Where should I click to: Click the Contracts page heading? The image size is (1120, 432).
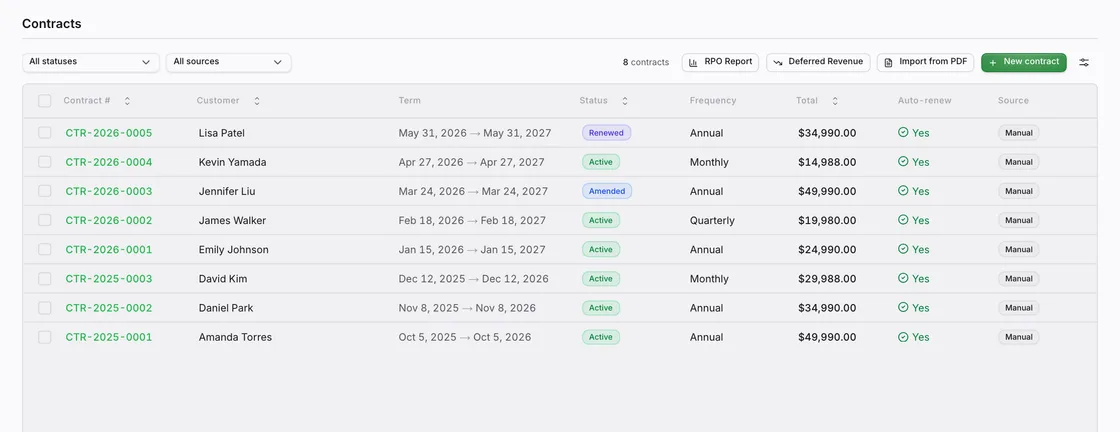click(x=51, y=24)
